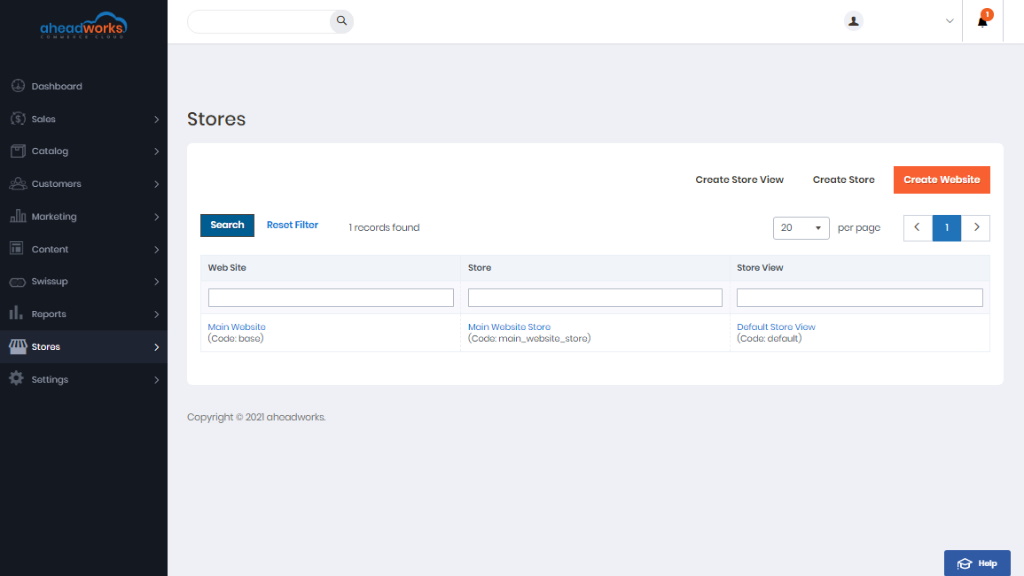Image resolution: width=1024 pixels, height=576 pixels.
Task: Click the aheadworks logo
Action: tap(84, 25)
